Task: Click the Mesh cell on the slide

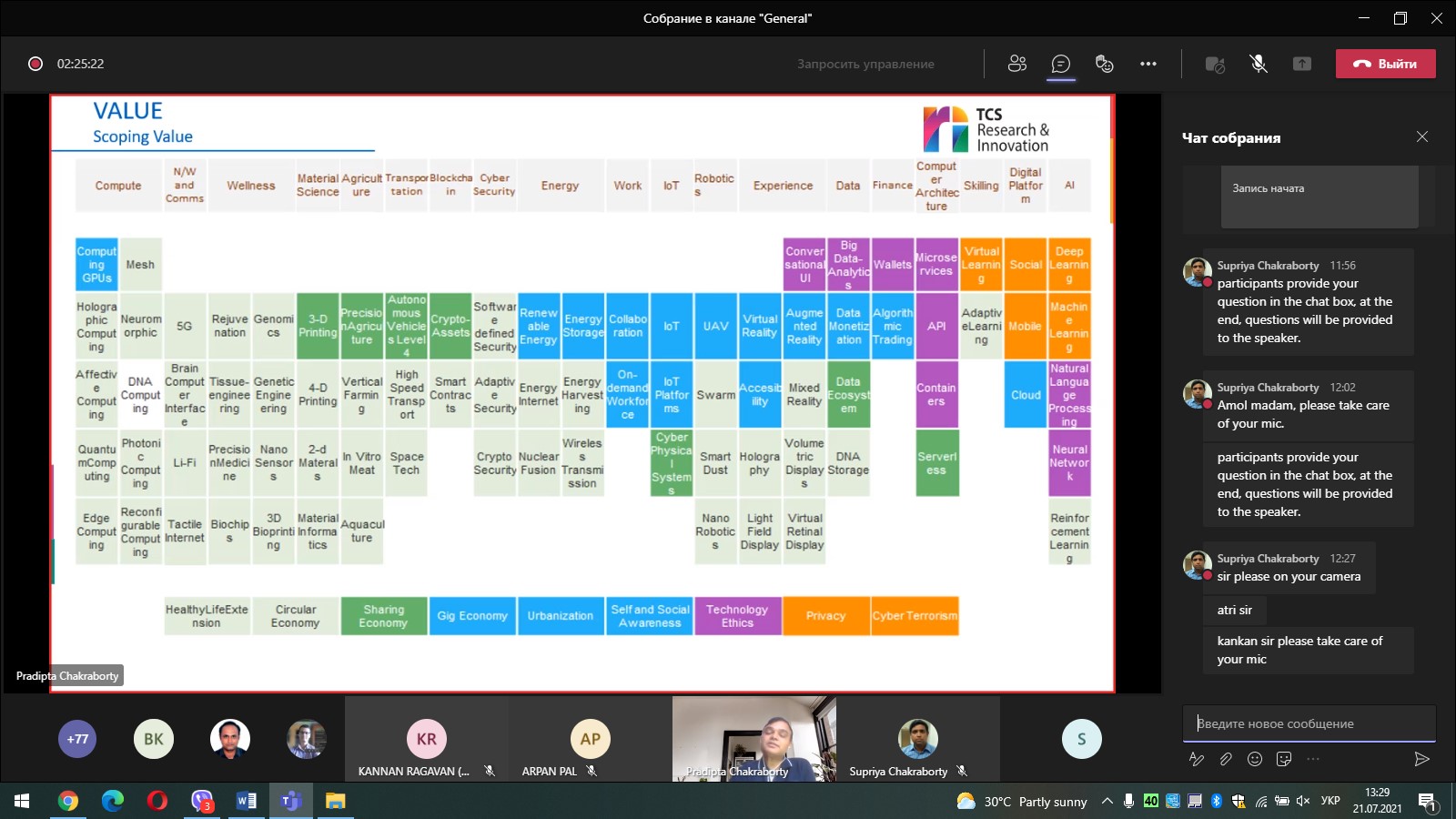Action: pyautogui.click(x=140, y=265)
